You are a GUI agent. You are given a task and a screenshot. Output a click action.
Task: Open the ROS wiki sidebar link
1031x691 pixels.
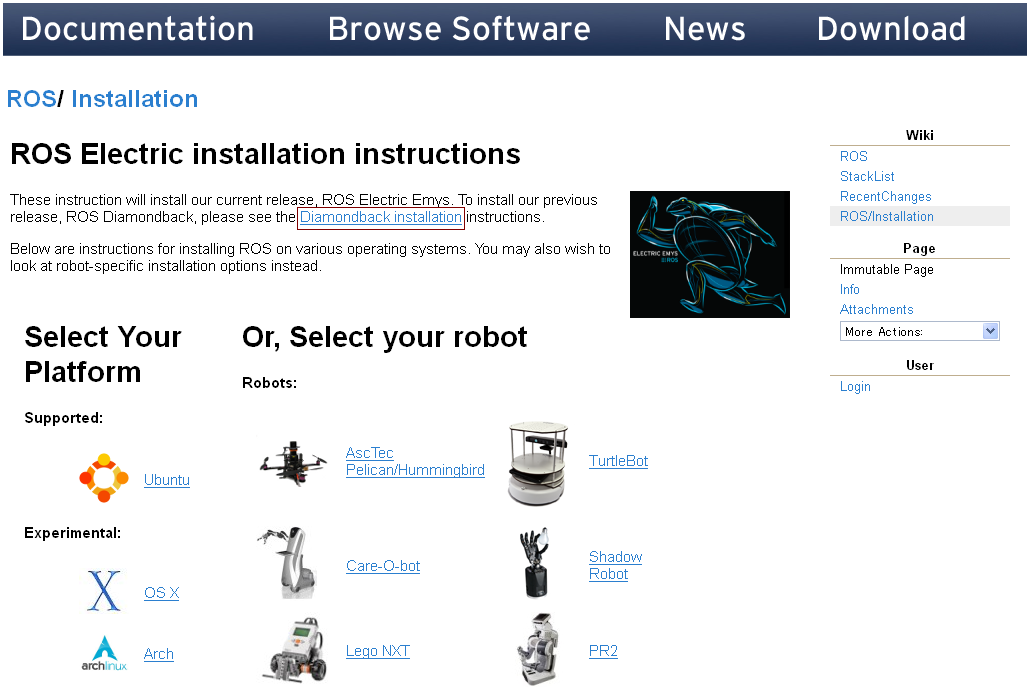[x=853, y=156]
